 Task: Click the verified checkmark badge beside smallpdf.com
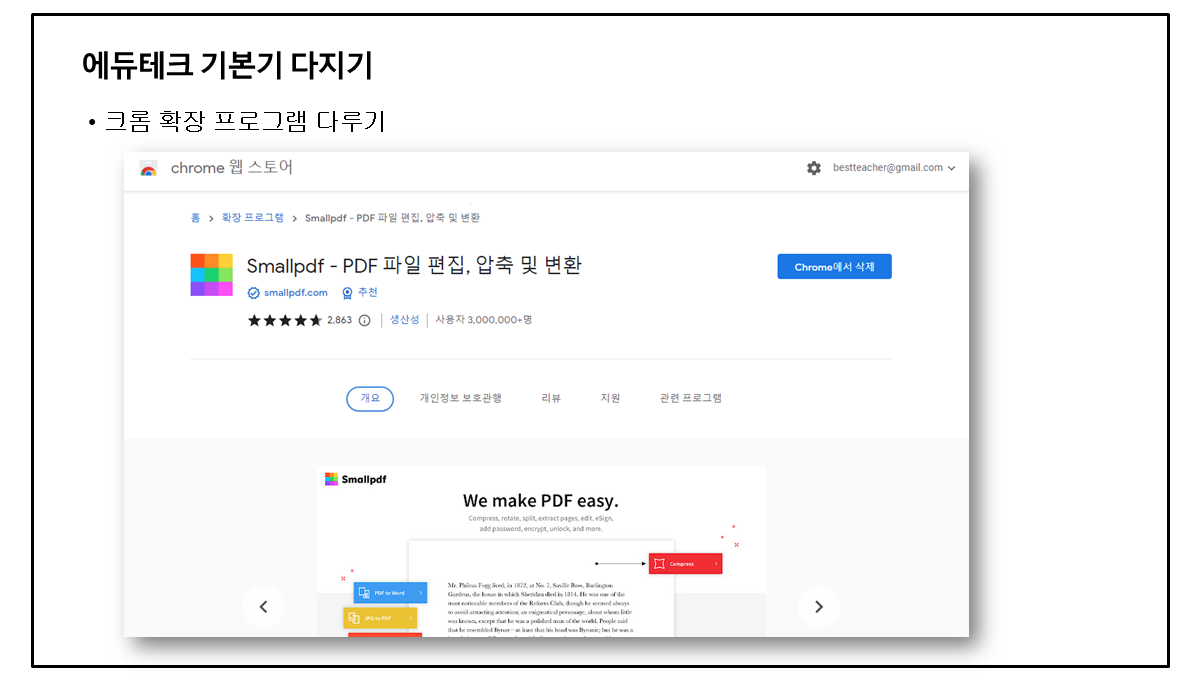click(254, 293)
